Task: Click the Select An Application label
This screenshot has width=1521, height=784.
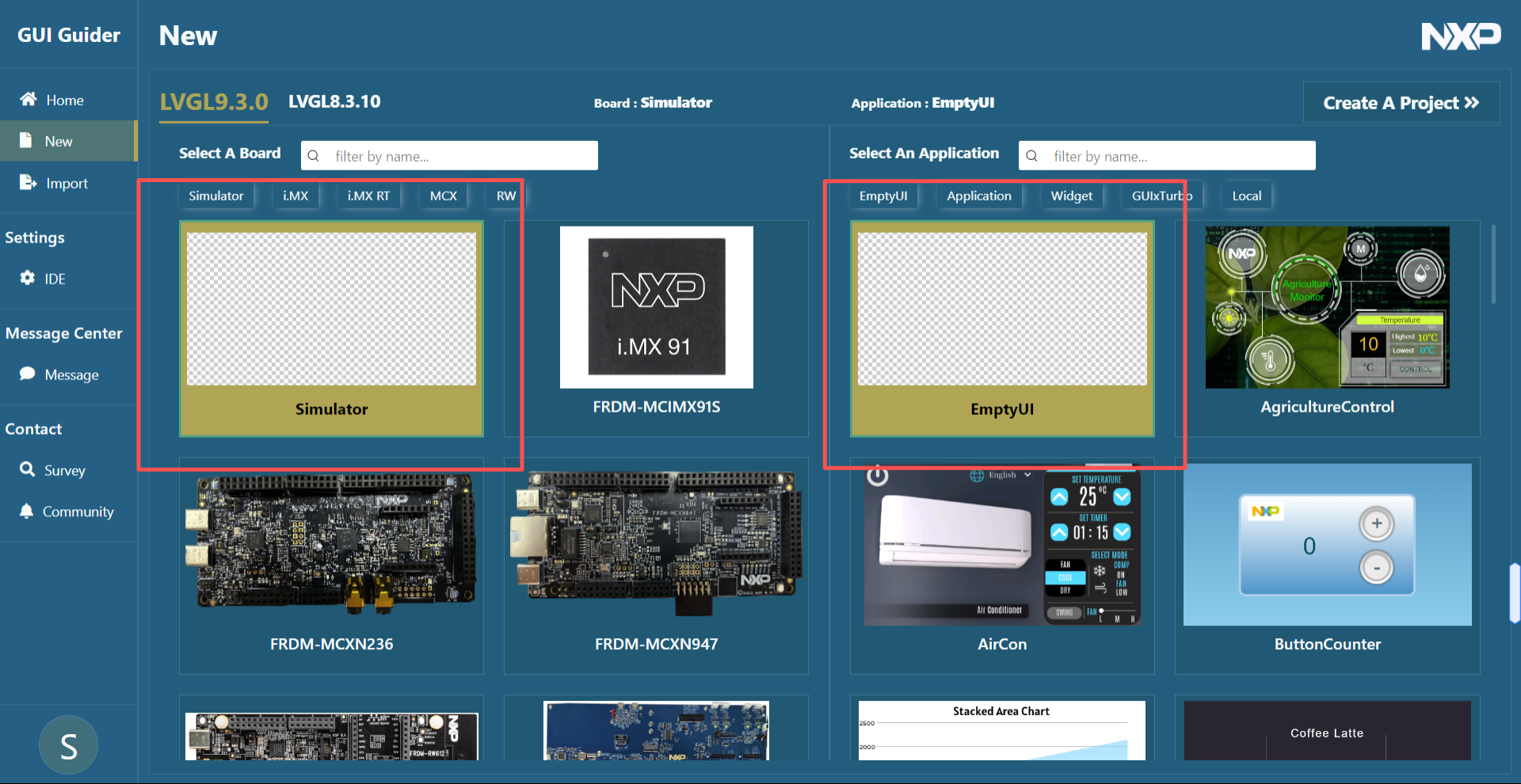Action: (x=924, y=154)
